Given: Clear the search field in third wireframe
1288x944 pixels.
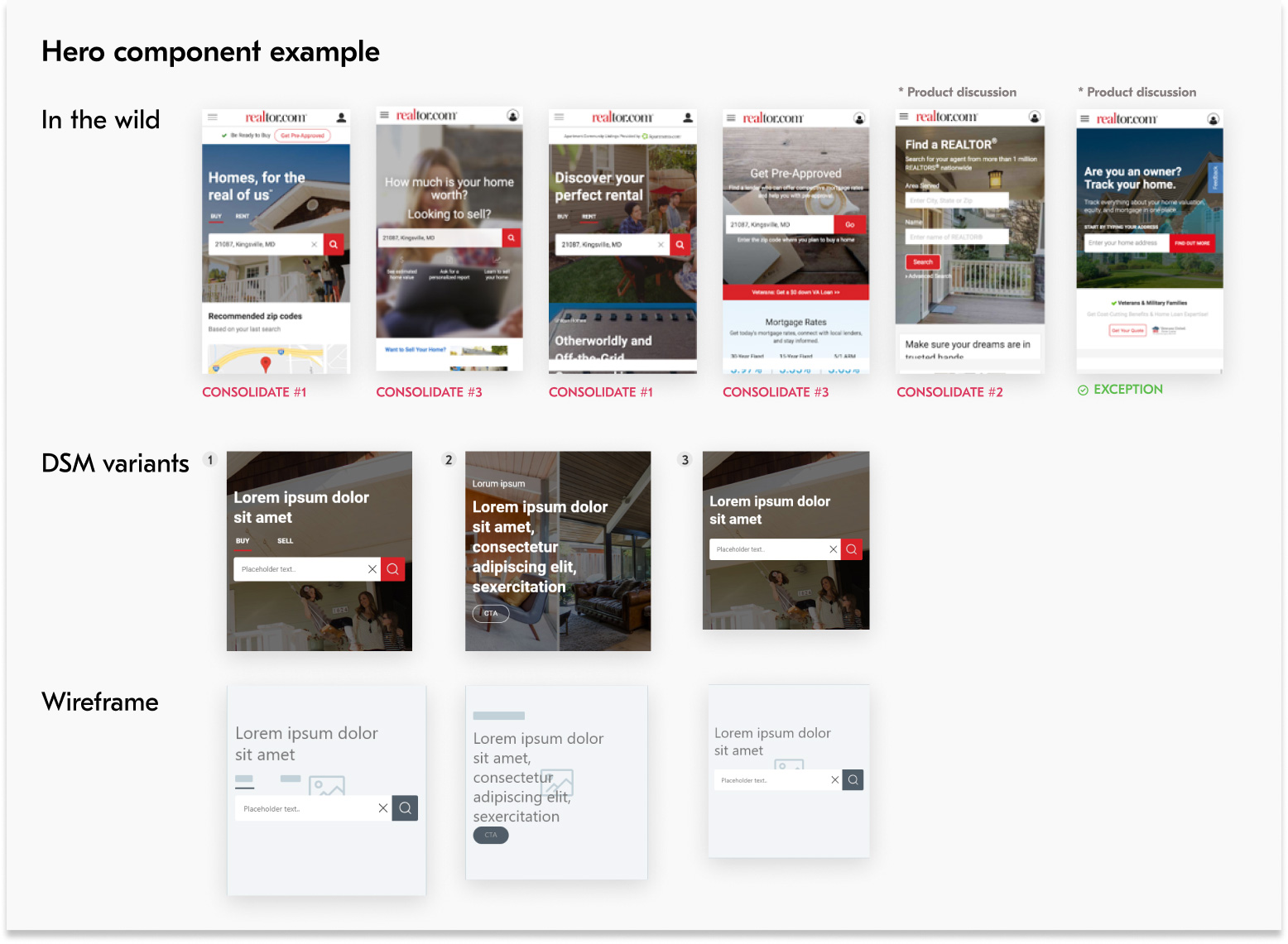Looking at the screenshot, I should click(x=834, y=779).
